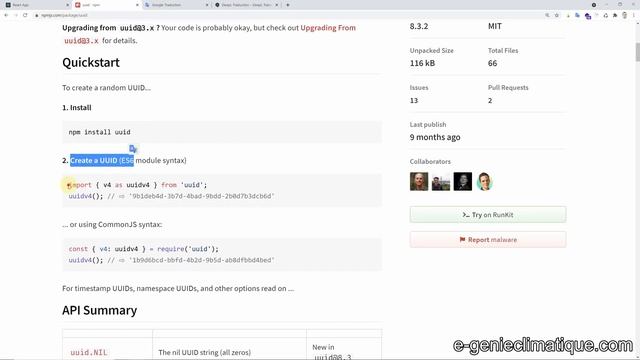The width and height of the screenshot is (640, 360).
Task: Open the Google Translate extension icon in the toolbar
Action: 577,16
